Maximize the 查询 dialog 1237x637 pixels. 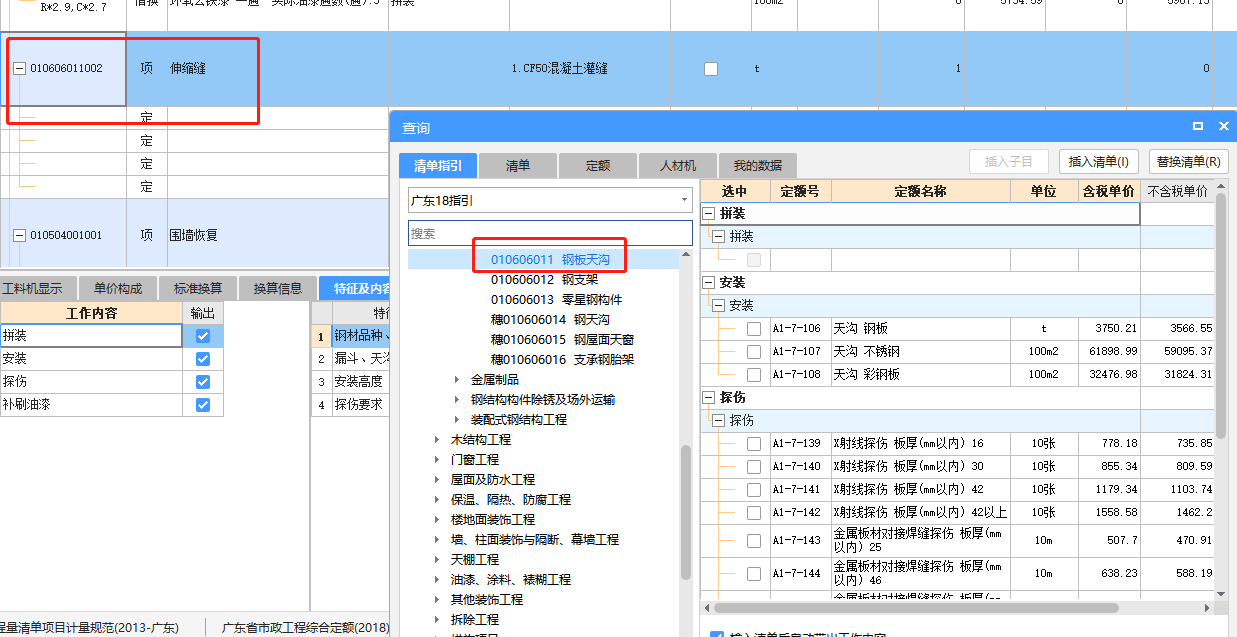coord(1198,127)
